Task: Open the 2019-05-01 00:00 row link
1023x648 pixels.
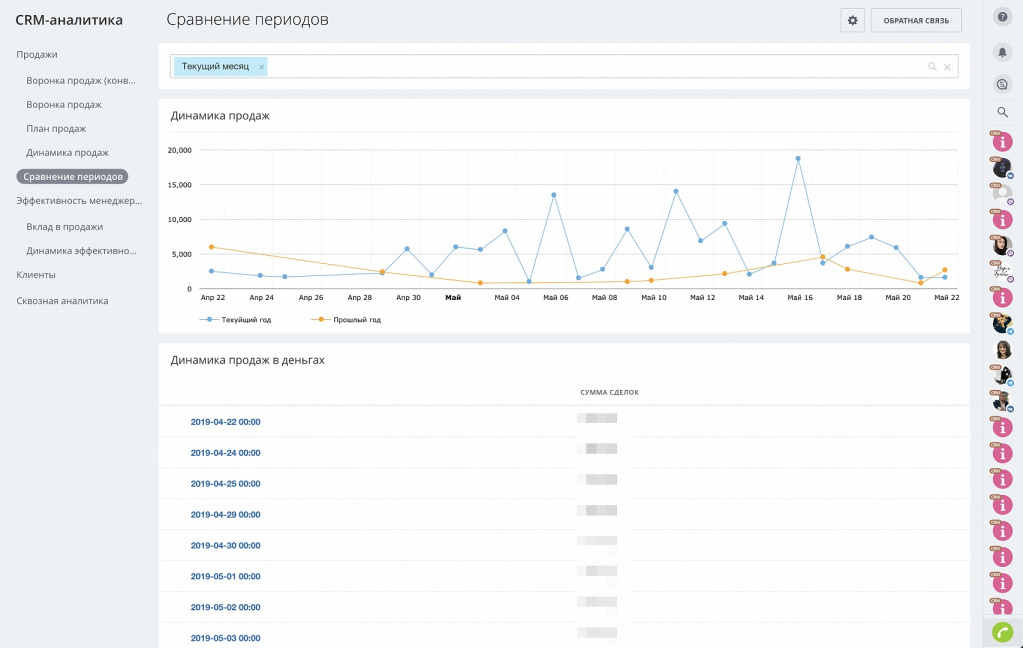Action: pos(225,576)
